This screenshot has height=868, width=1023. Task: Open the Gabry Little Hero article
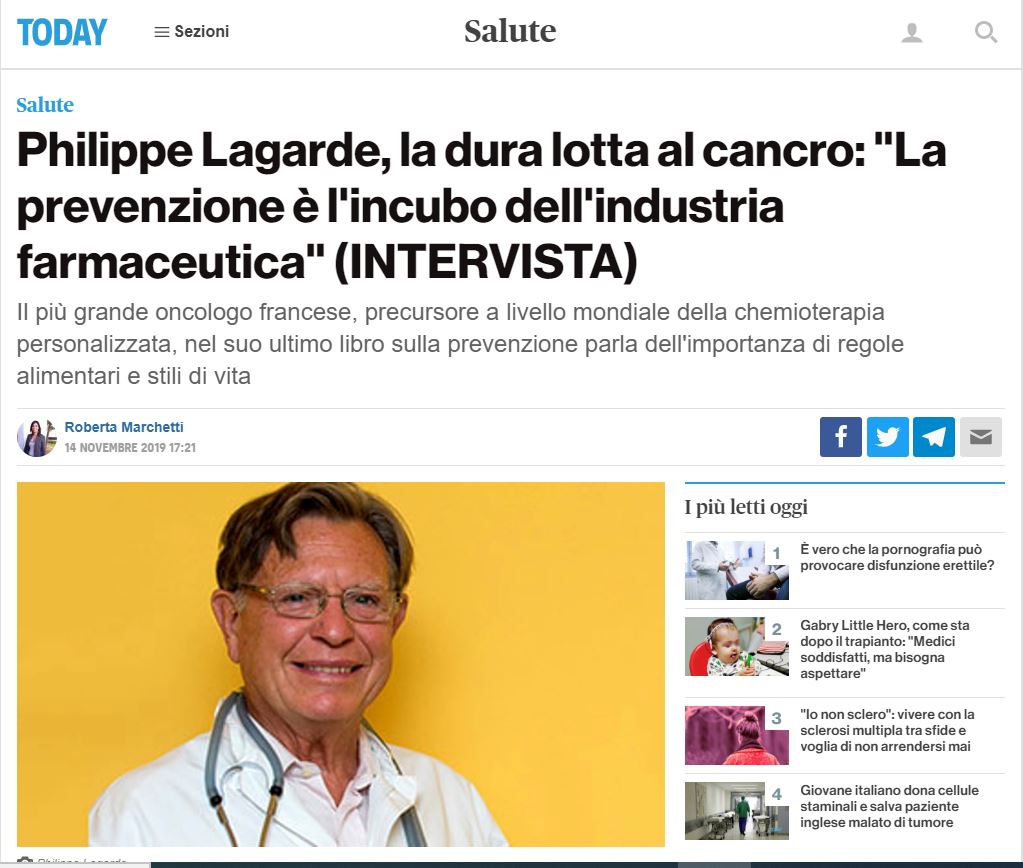tap(885, 649)
